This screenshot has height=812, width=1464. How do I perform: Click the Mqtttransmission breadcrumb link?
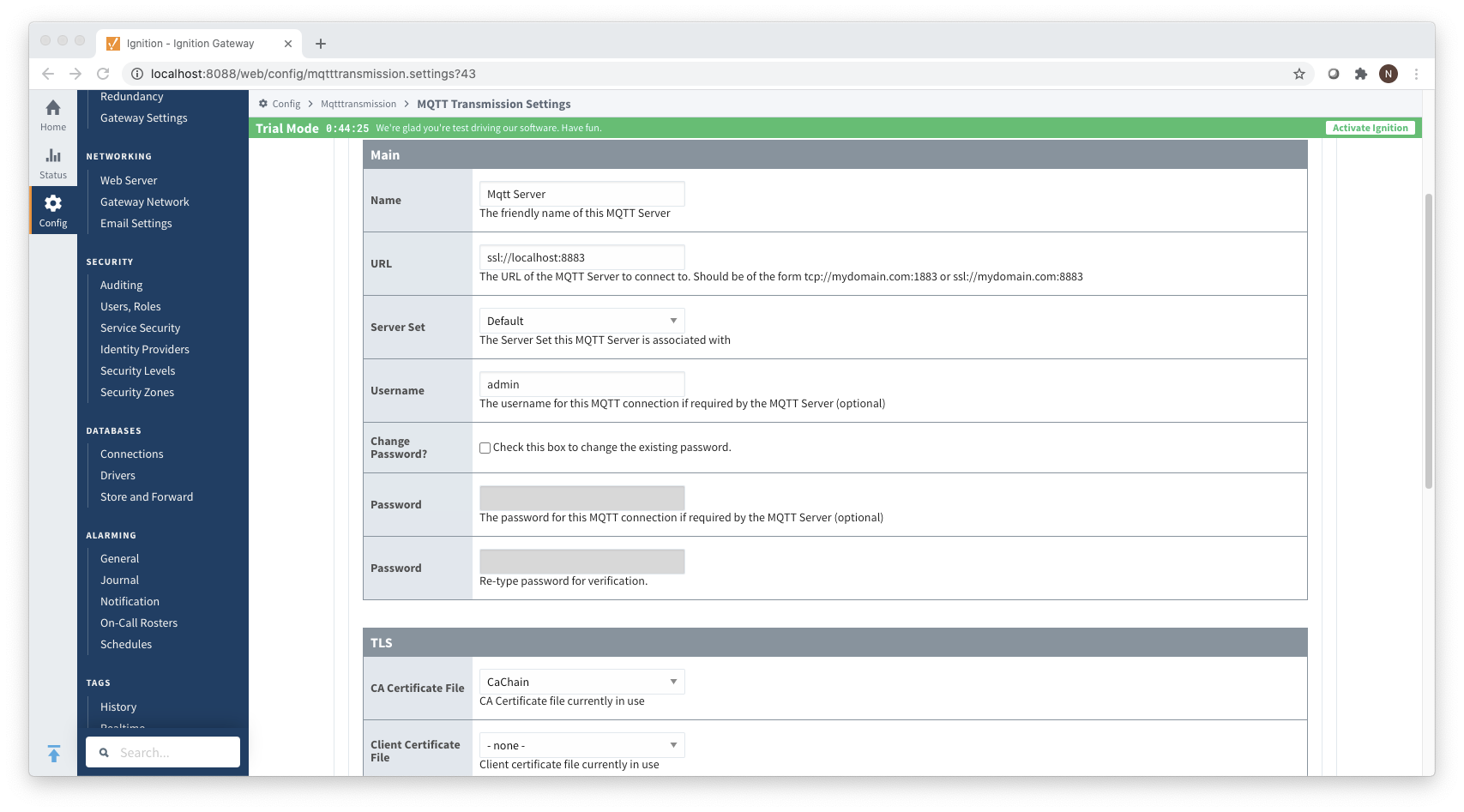(358, 104)
